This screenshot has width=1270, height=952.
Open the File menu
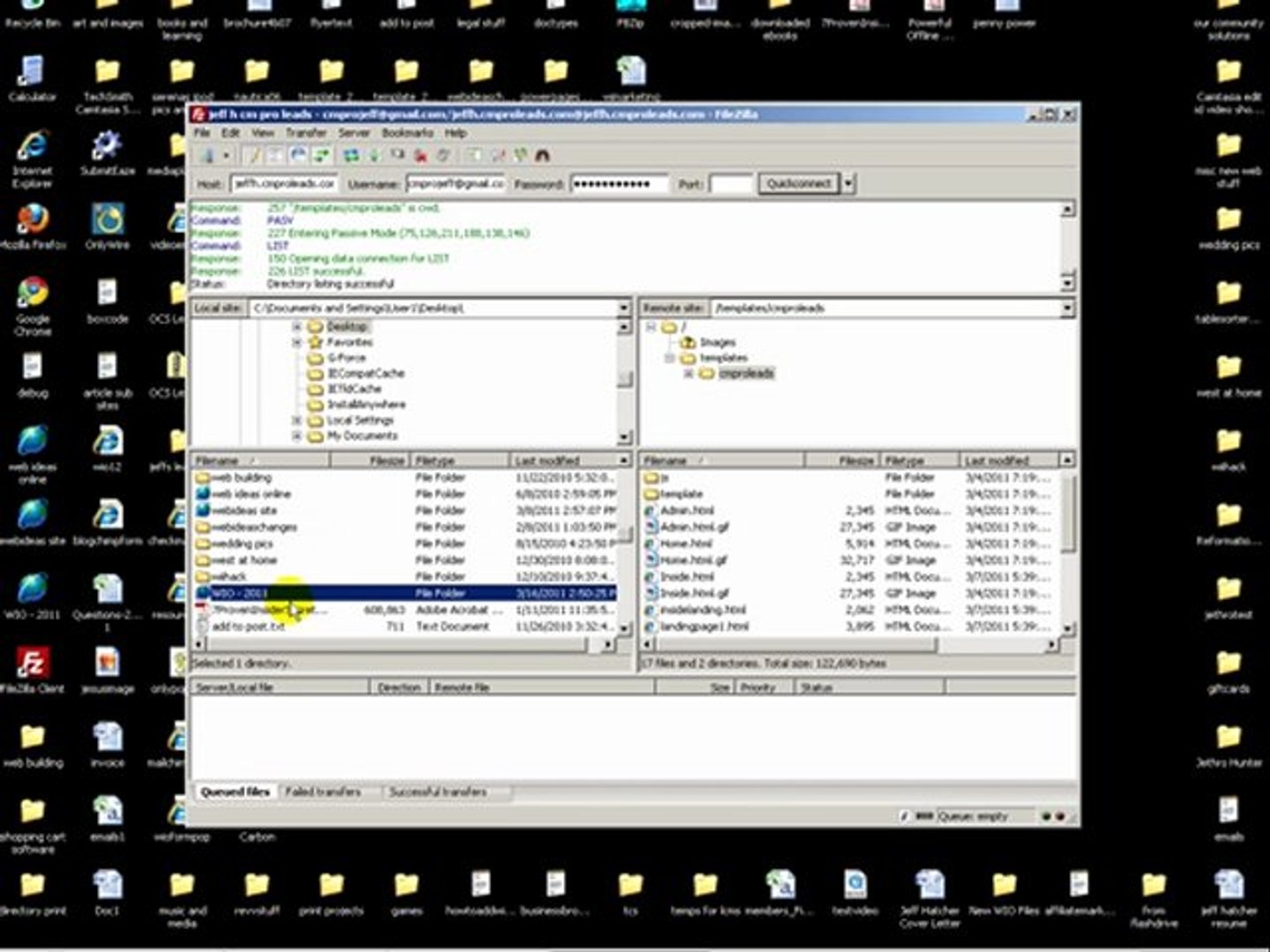[202, 132]
